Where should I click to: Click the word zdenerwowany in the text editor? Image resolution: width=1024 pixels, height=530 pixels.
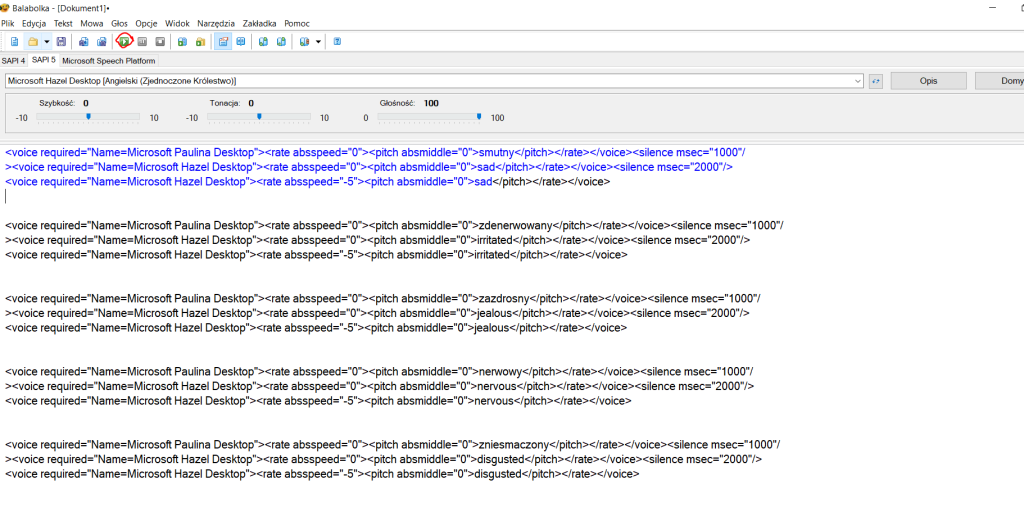click(x=518, y=225)
